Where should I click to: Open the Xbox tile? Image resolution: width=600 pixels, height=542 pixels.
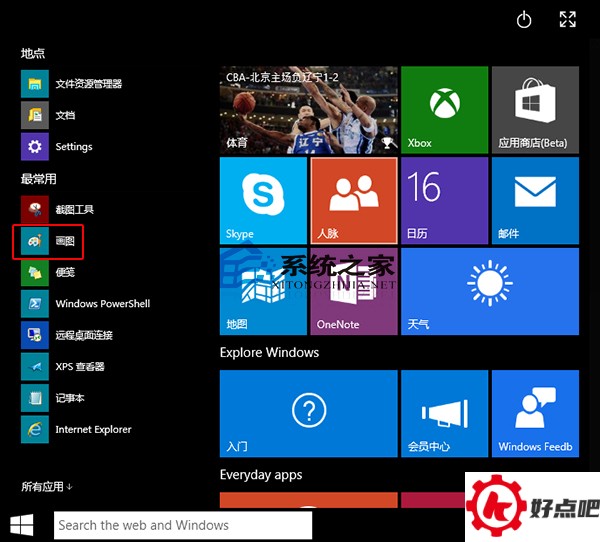tap(445, 110)
